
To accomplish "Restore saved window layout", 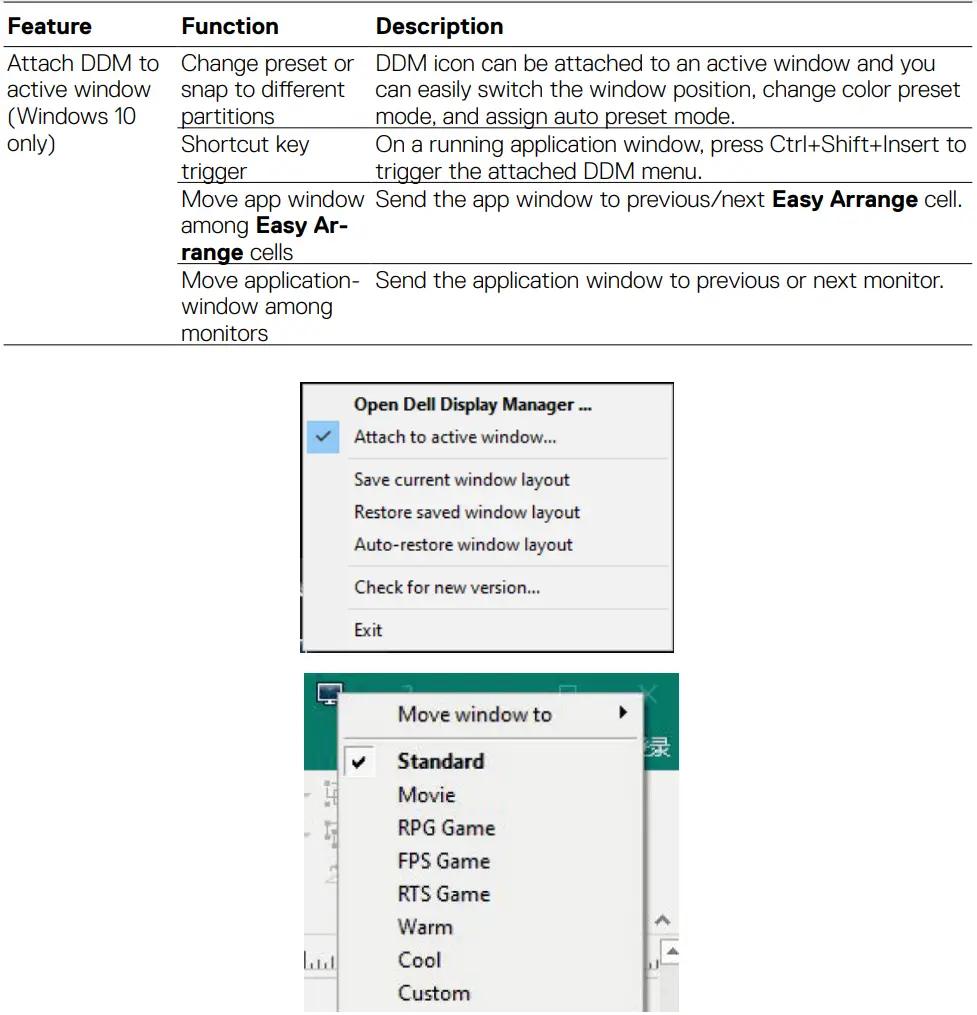I will click(x=466, y=512).
